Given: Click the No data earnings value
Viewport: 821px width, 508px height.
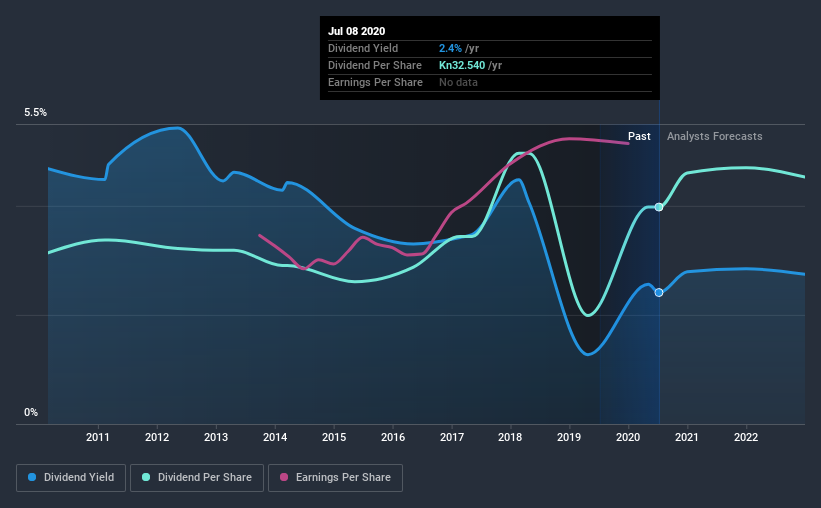Looking at the screenshot, I should tap(458, 82).
